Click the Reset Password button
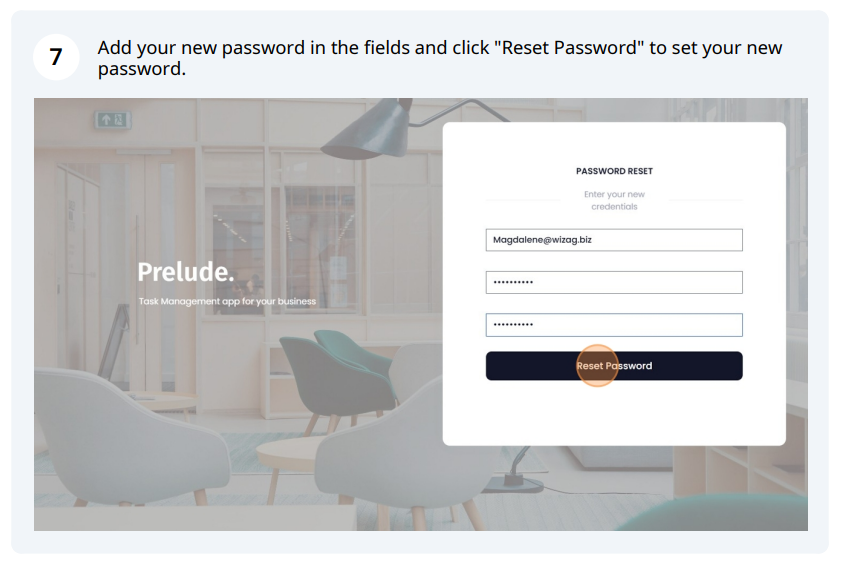The height and width of the screenshot is (583, 844). pyautogui.click(x=614, y=366)
